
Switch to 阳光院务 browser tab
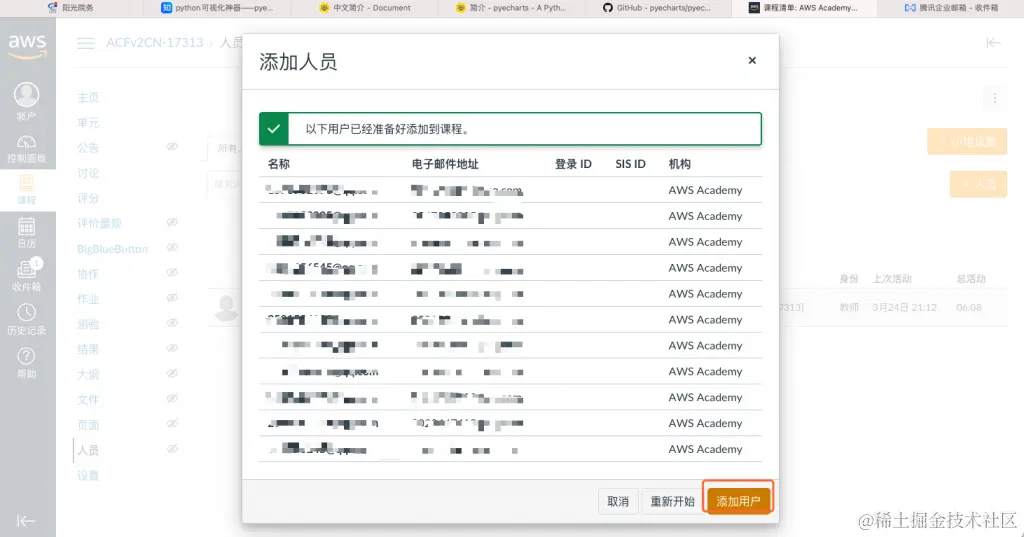[x=71, y=8]
